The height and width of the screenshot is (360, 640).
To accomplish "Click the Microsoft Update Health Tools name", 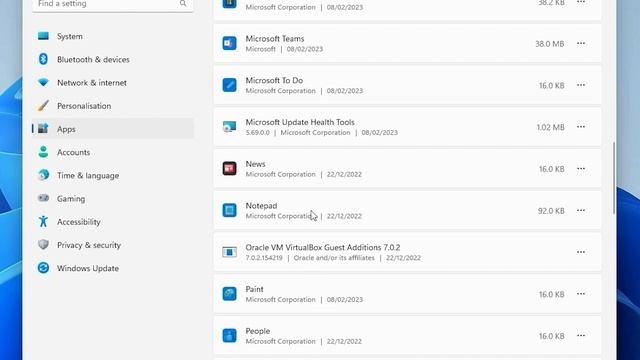I will [300, 122].
